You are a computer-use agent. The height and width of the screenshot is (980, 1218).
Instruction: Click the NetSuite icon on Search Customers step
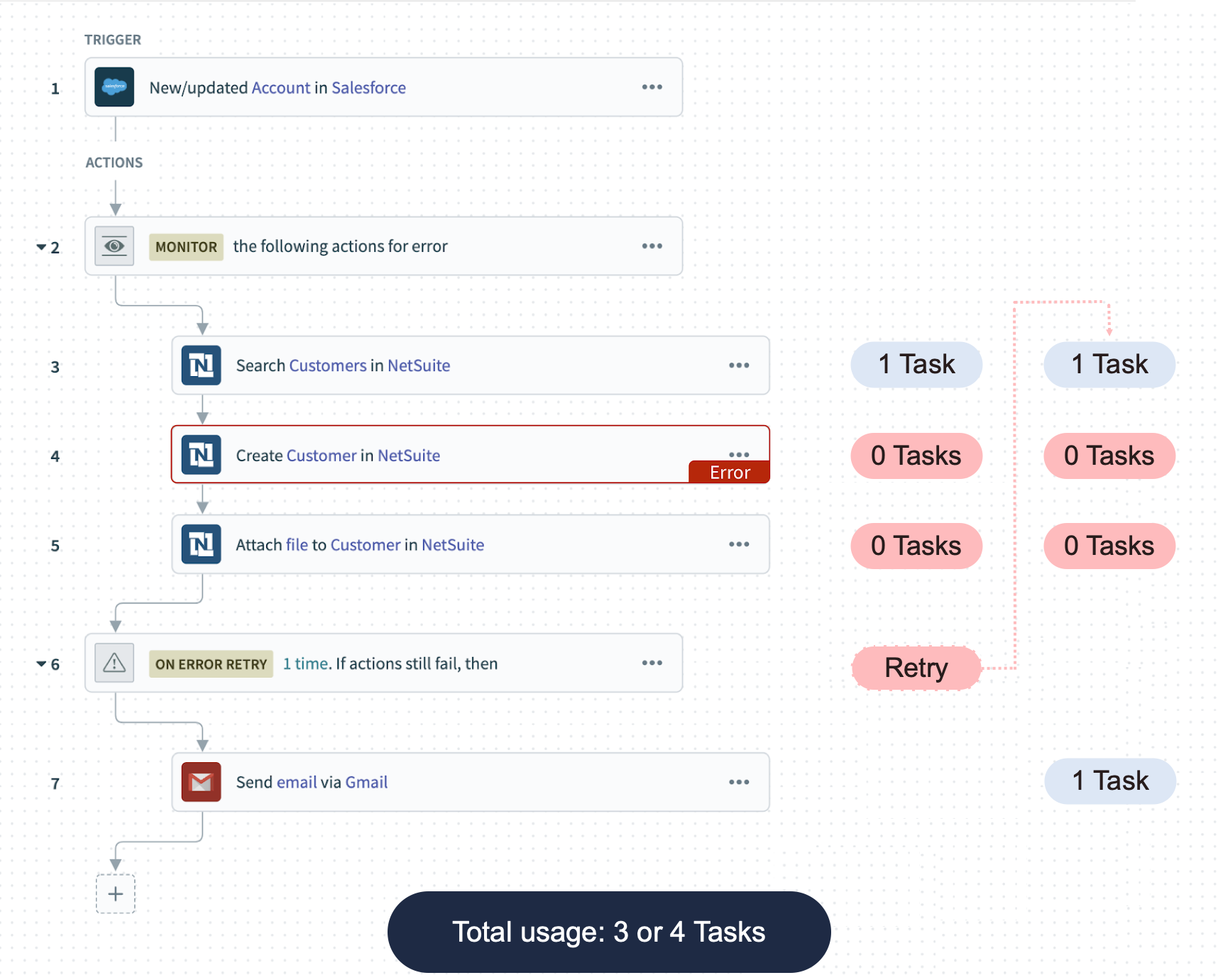point(201,365)
